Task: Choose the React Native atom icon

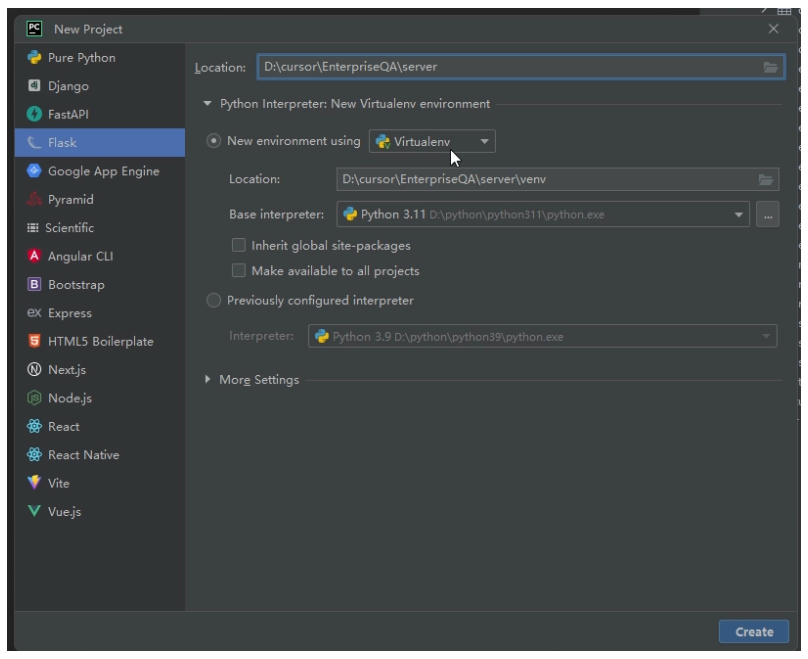Action: 34,454
